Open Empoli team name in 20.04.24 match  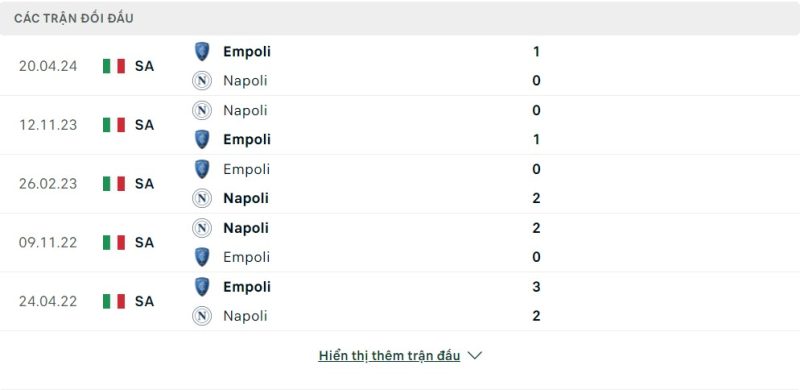pos(247,52)
